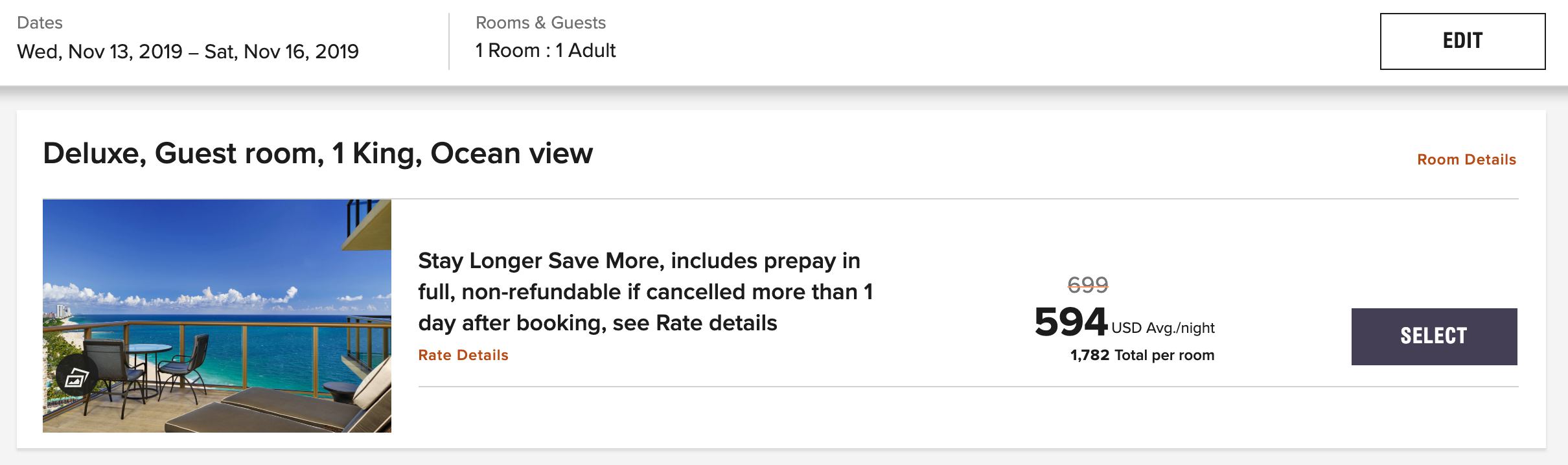This screenshot has height=465, width=1568.
Task: Open the Room Details link
Action: (x=1466, y=159)
